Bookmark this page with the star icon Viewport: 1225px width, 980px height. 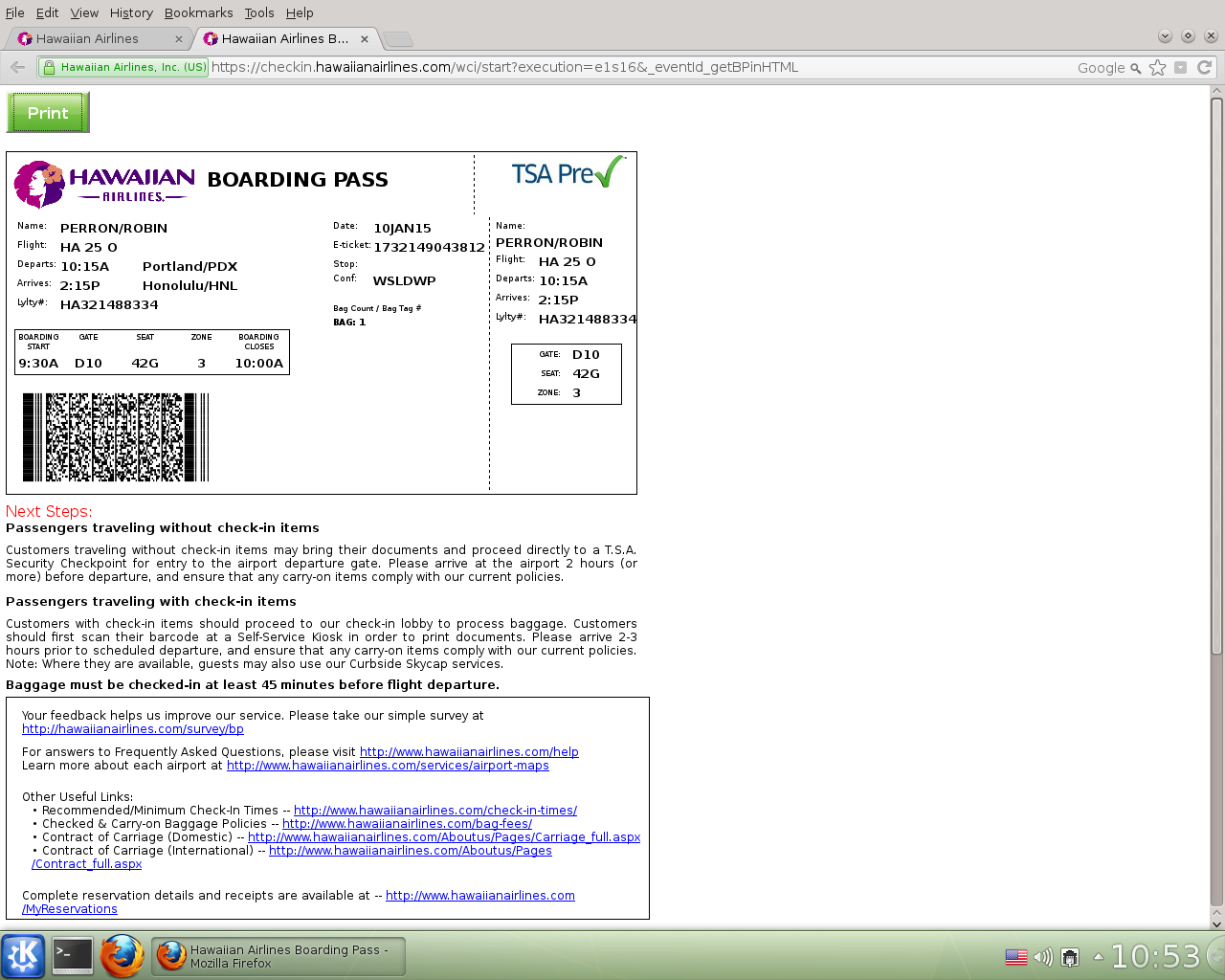tap(1158, 67)
